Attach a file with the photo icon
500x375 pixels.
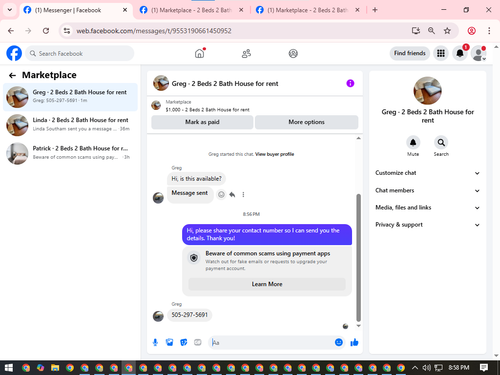pos(169,342)
